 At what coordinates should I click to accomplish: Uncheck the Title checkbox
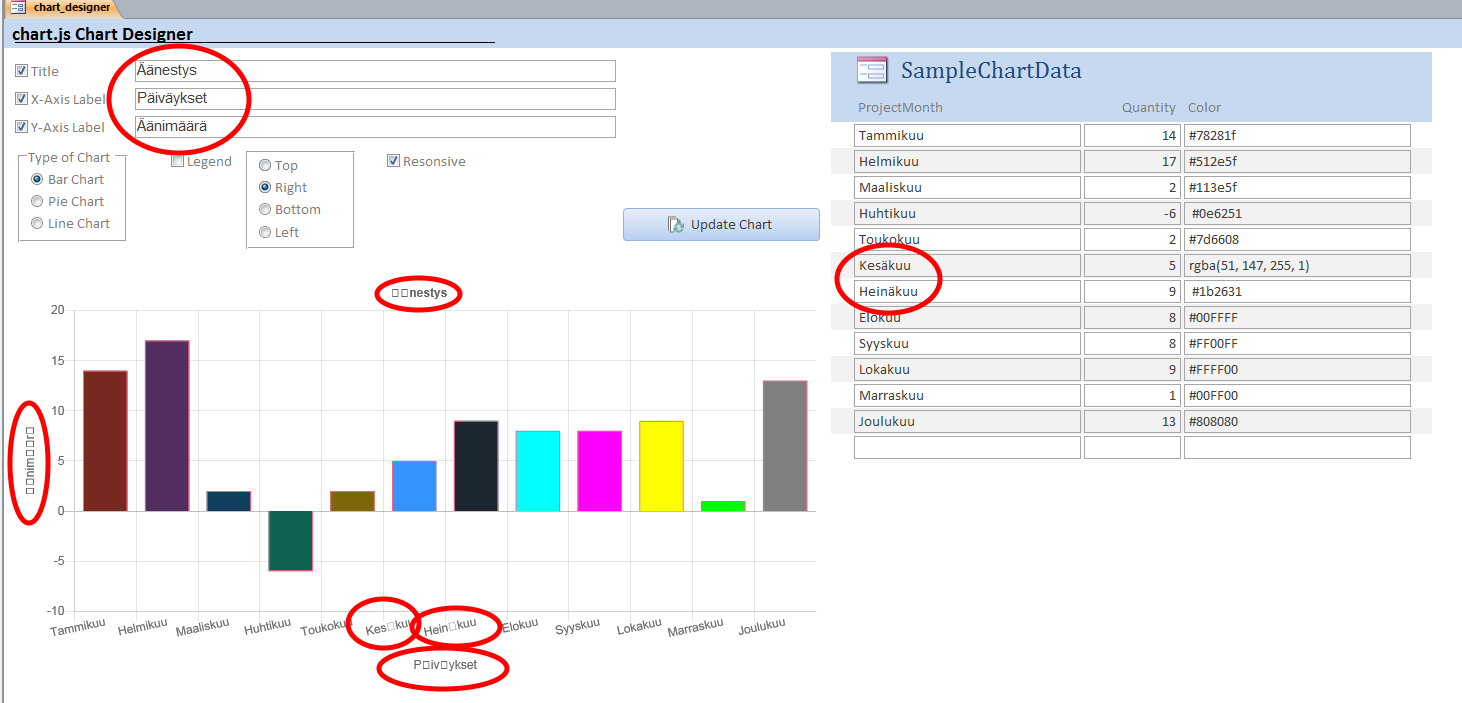[21, 71]
